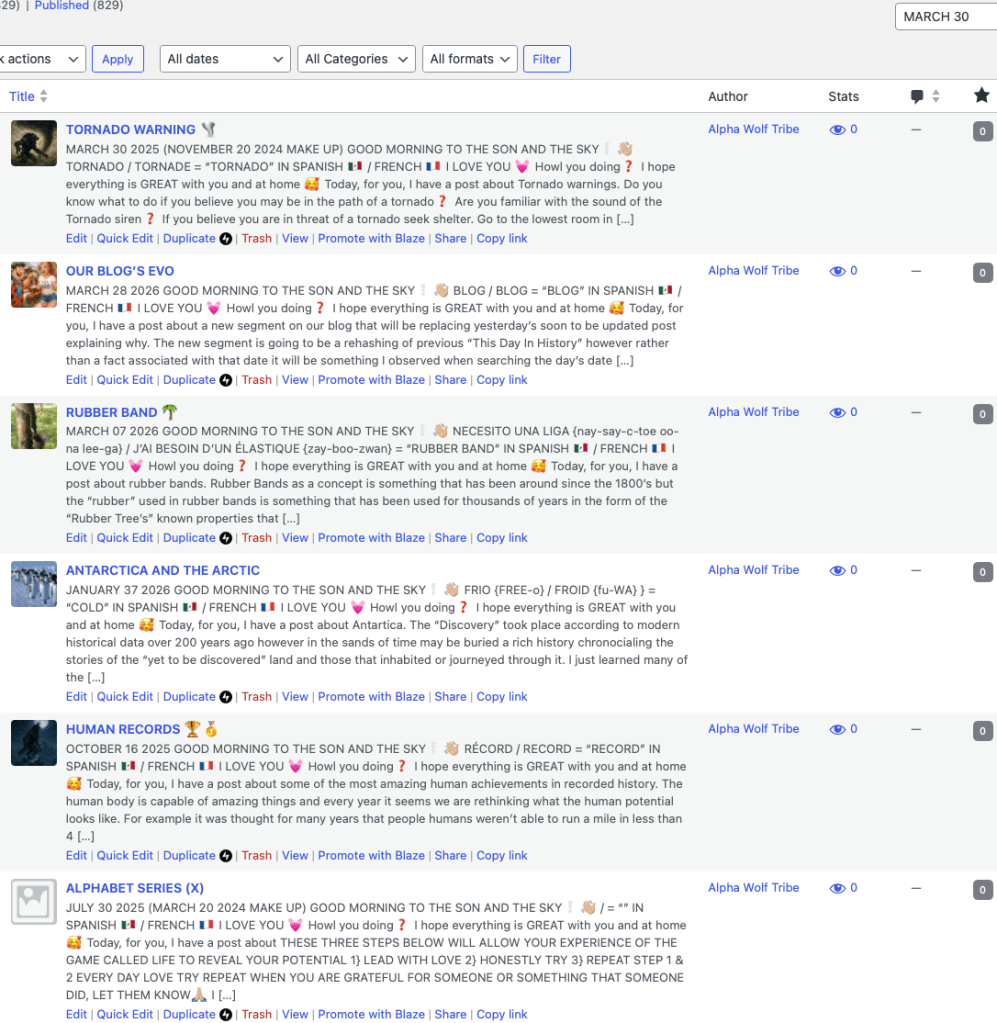The width and height of the screenshot is (997, 1023).
Task: Click the Blaze flame icon under RUBBER BAND
Action: [x=226, y=538]
